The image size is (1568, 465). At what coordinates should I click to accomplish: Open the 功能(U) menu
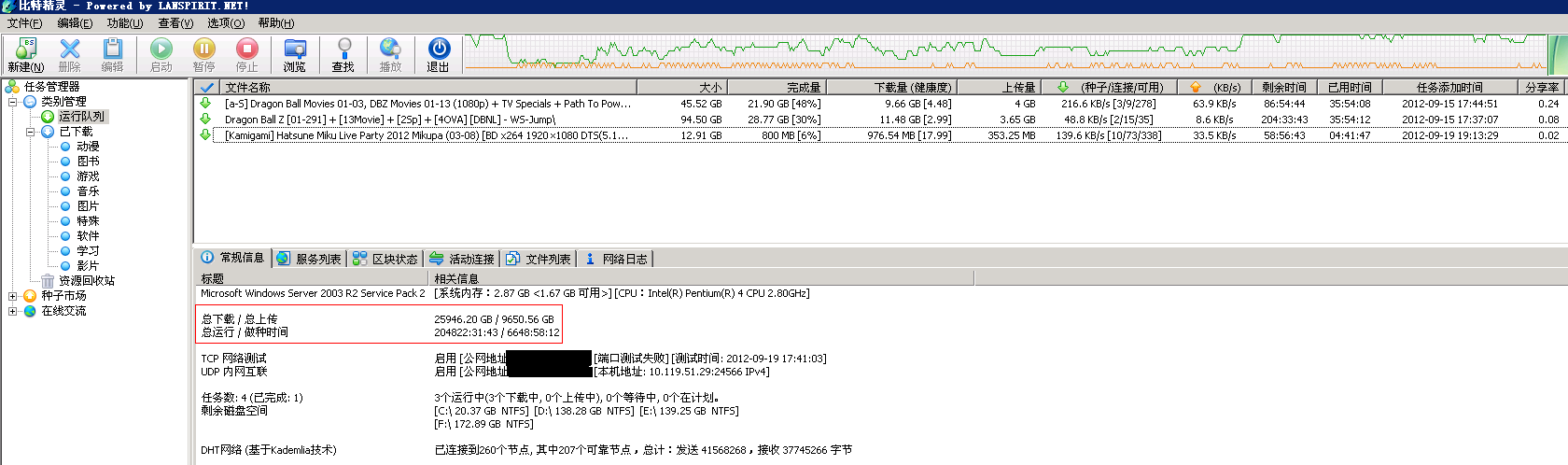pos(124,23)
